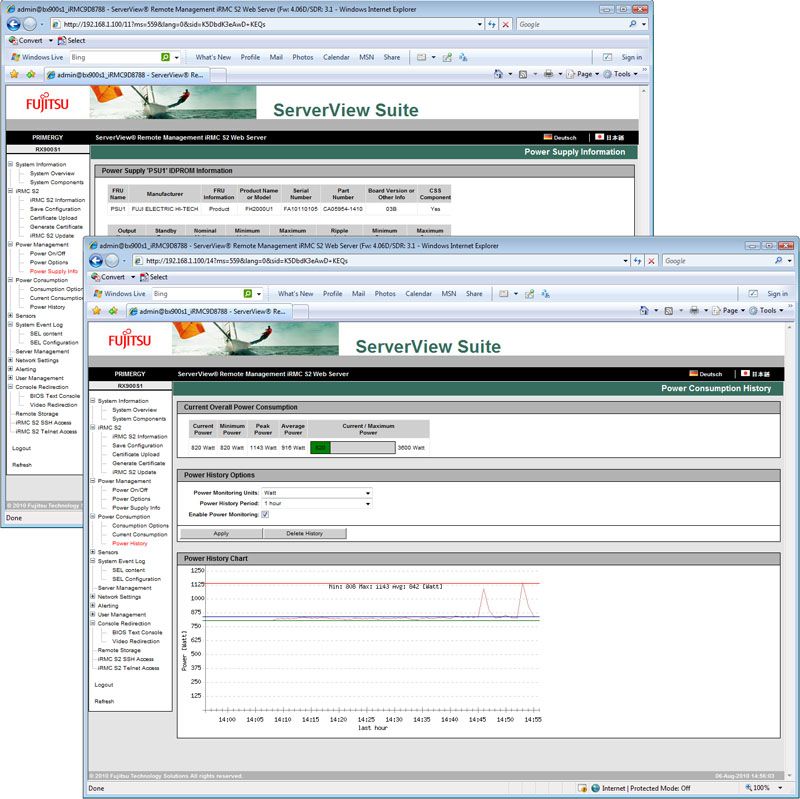Click Google search box in rear window
The image size is (800, 799).
coord(572,24)
